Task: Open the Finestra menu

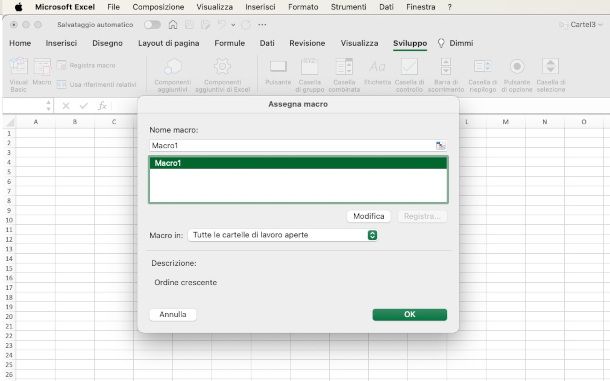Action: coord(421,7)
